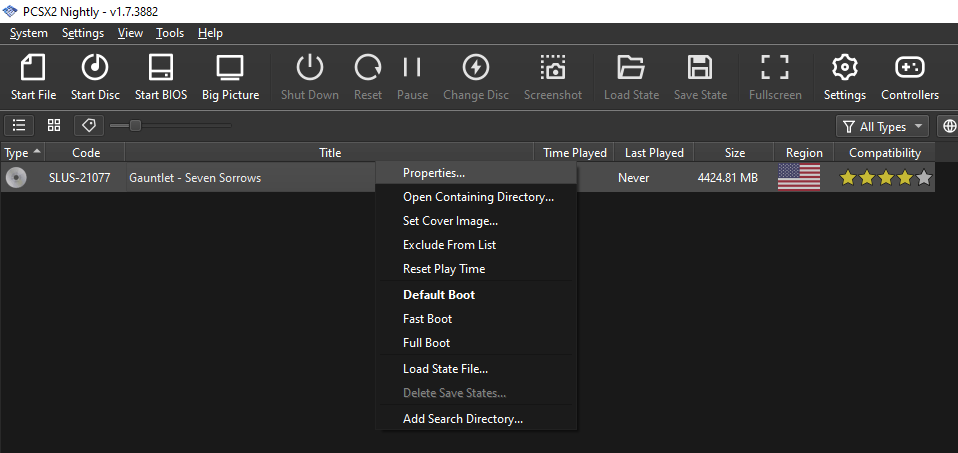Select Load State File...

click(x=476, y=369)
